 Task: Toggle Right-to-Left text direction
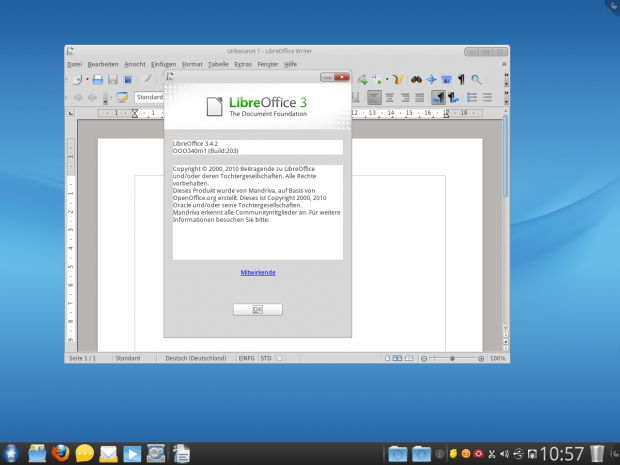[453, 97]
